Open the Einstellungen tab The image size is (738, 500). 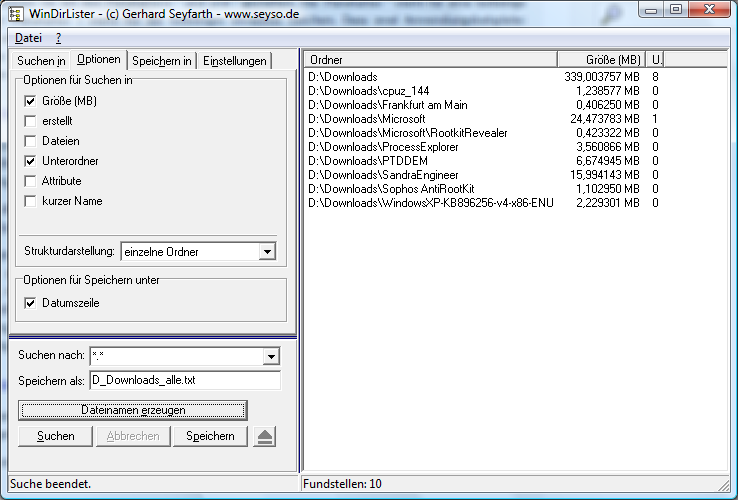tap(235, 61)
